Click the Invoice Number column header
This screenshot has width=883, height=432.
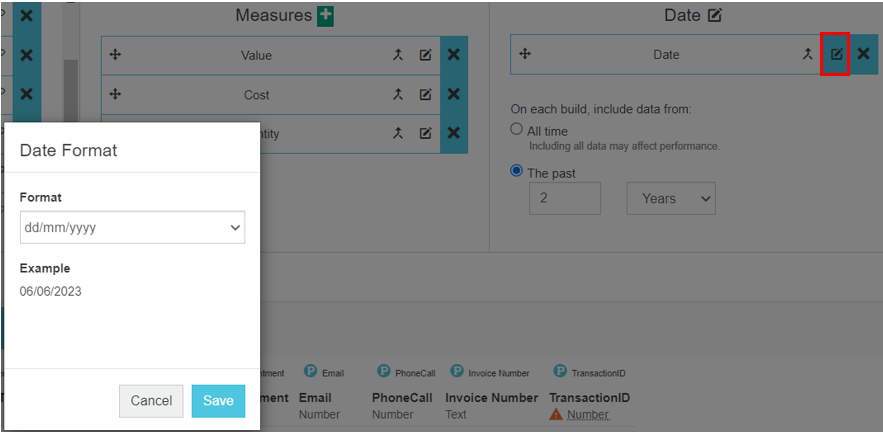[x=491, y=398]
